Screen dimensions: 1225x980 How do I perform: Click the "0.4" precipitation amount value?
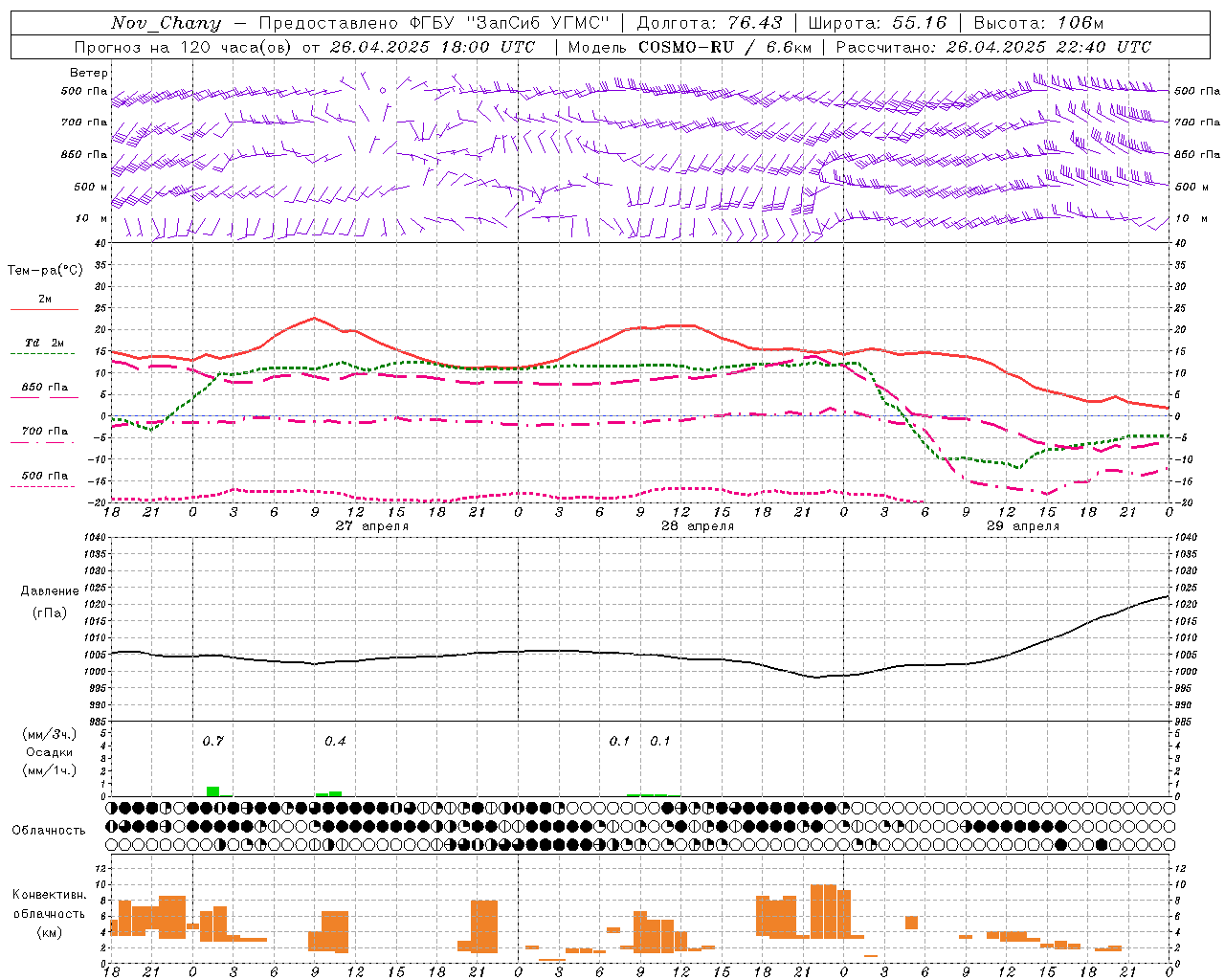335,742
